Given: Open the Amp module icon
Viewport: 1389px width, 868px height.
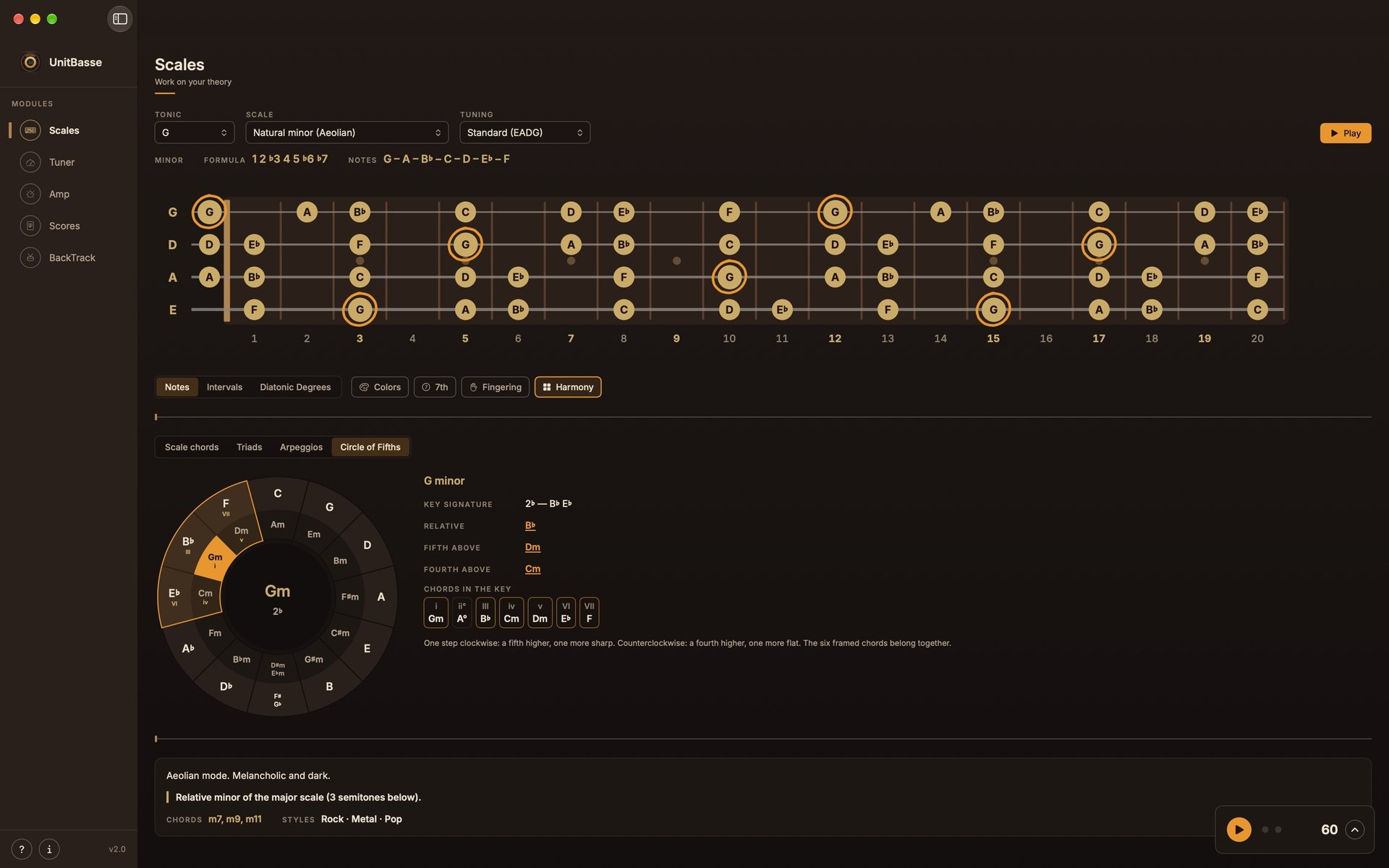Looking at the screenshot, I should pyautogui.click(x=30, y=194).
